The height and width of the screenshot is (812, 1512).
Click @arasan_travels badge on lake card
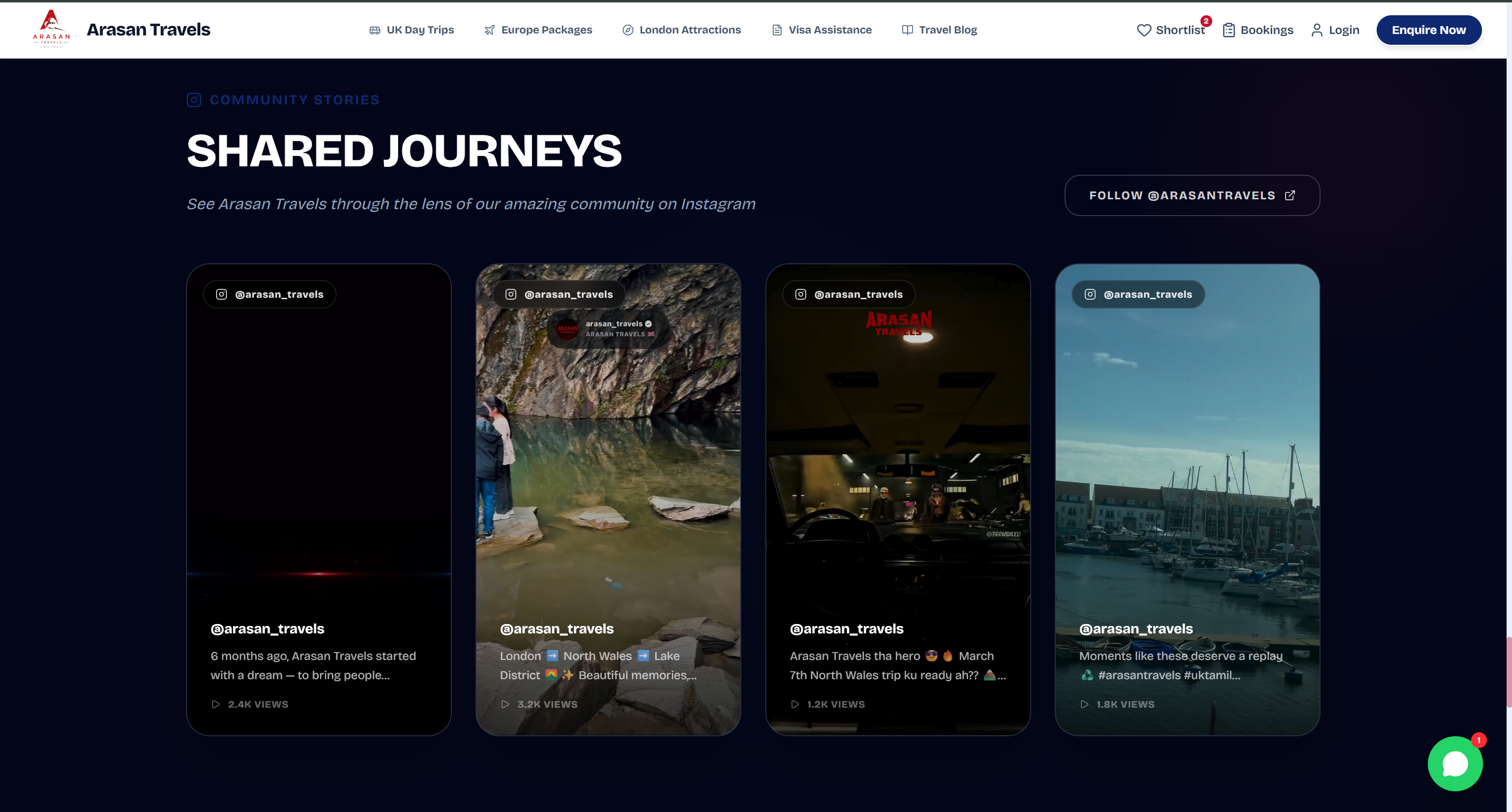559,294
